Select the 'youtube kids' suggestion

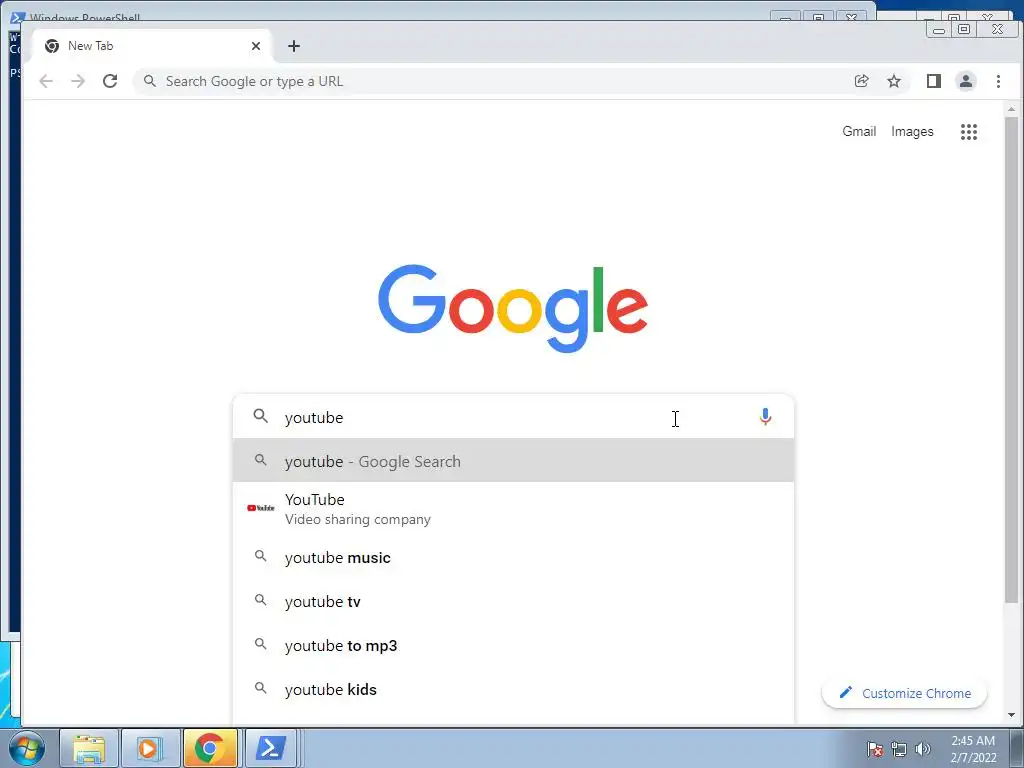coord(513,689)
